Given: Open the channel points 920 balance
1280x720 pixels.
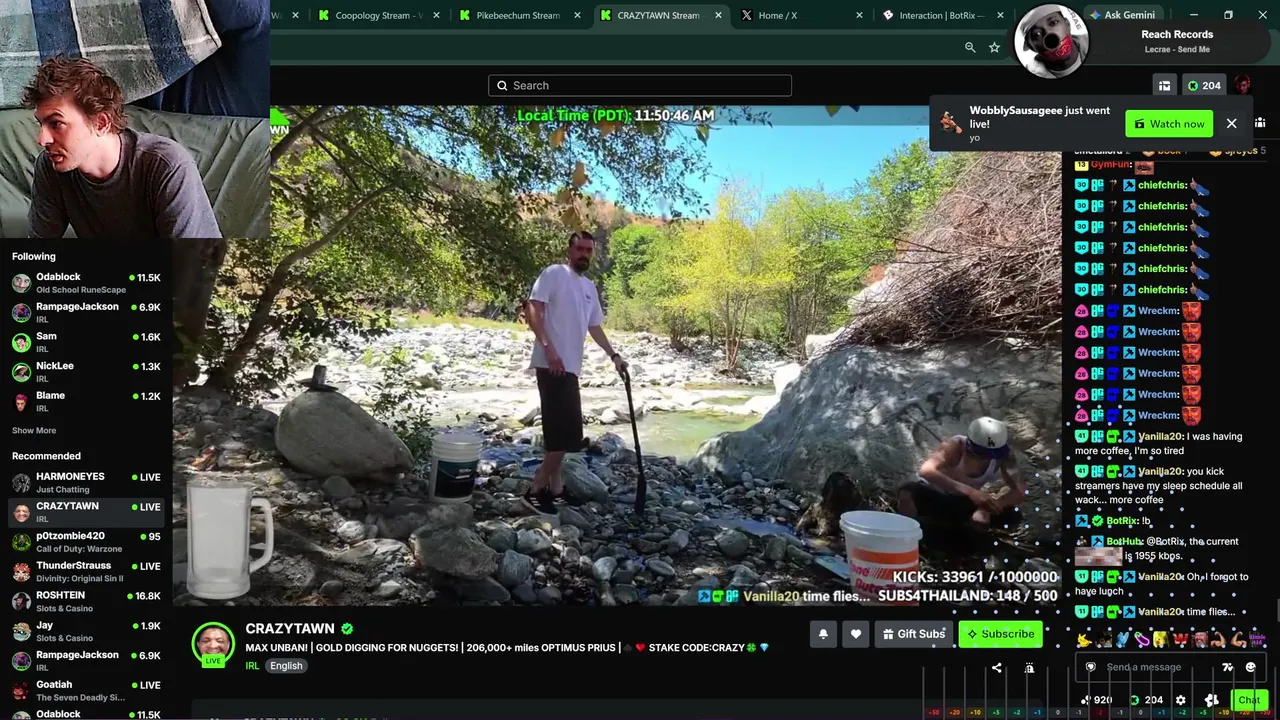Looking at the screenshot, I should (x=1097, y=700).
